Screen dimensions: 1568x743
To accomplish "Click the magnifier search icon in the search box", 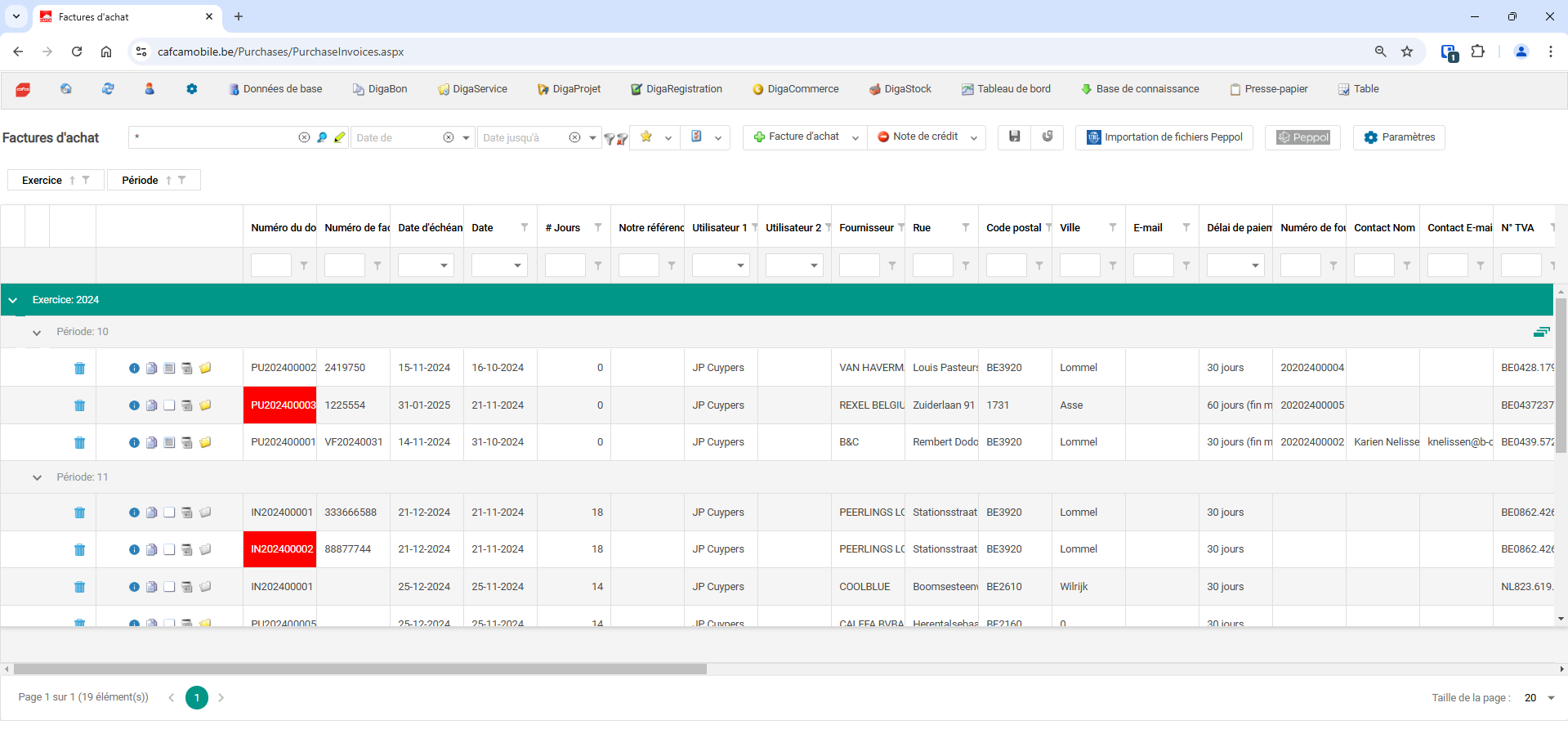I will click(x=322, y=137).
